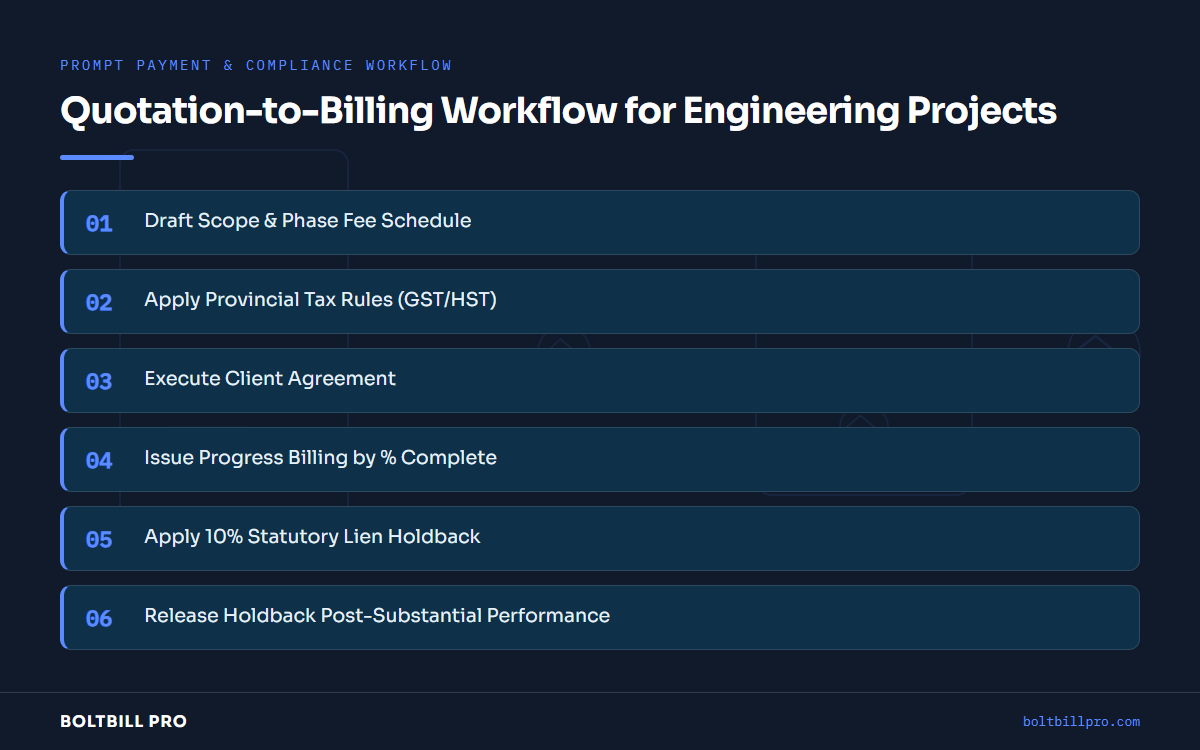Click the number 02 badge

click(99, 302)
